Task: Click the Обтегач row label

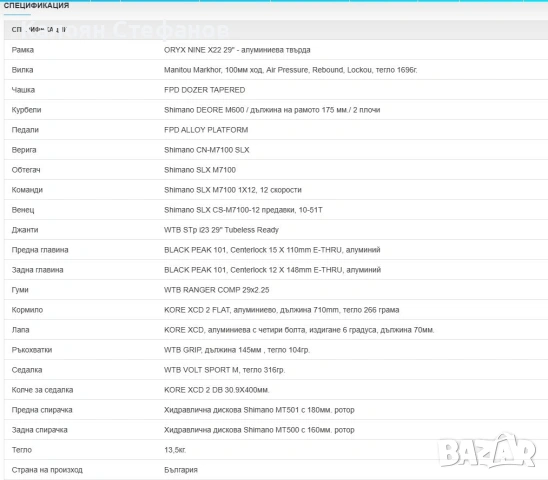Action: (26, 170)
